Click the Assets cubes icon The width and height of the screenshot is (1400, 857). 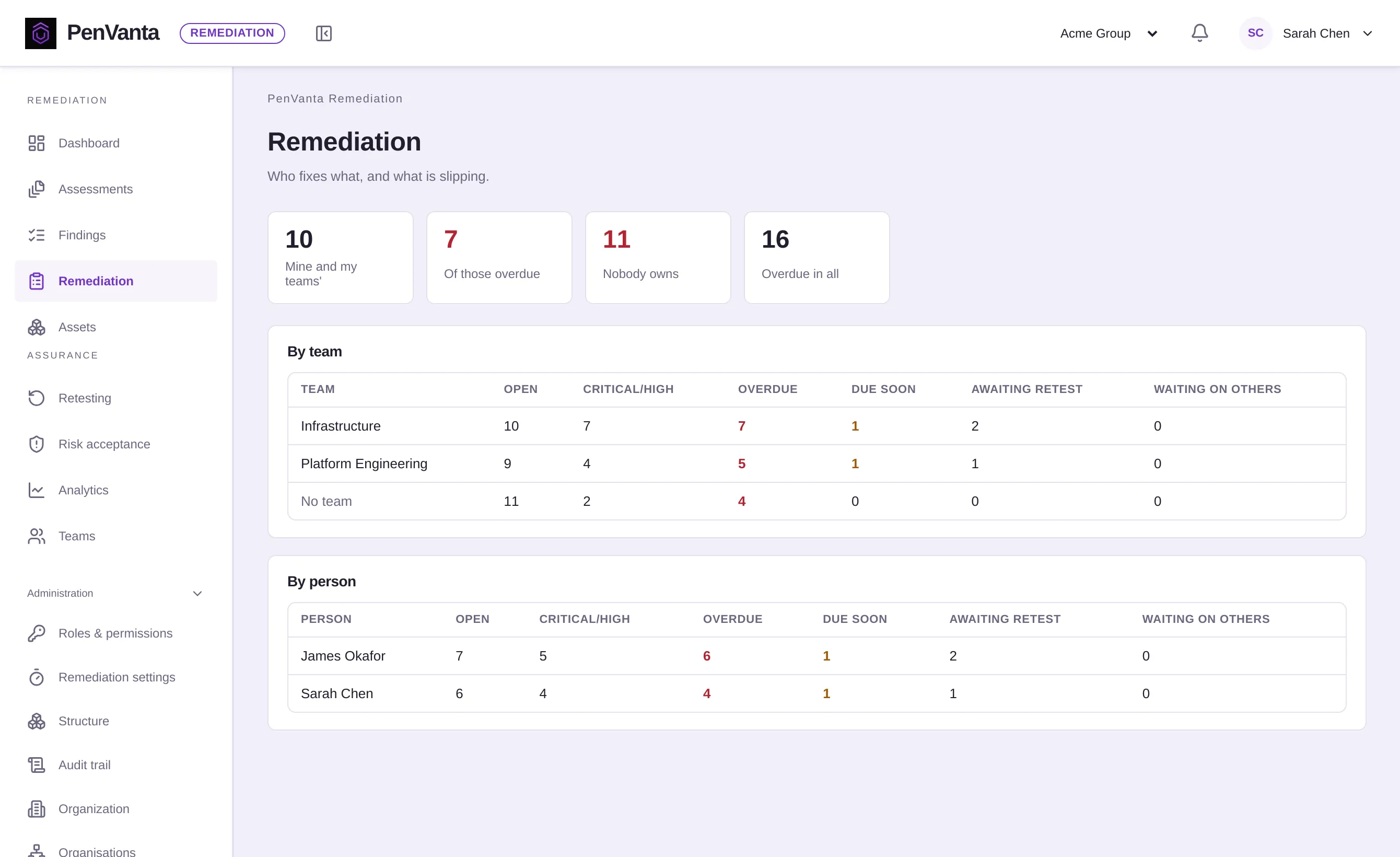[x=37, y=327]
